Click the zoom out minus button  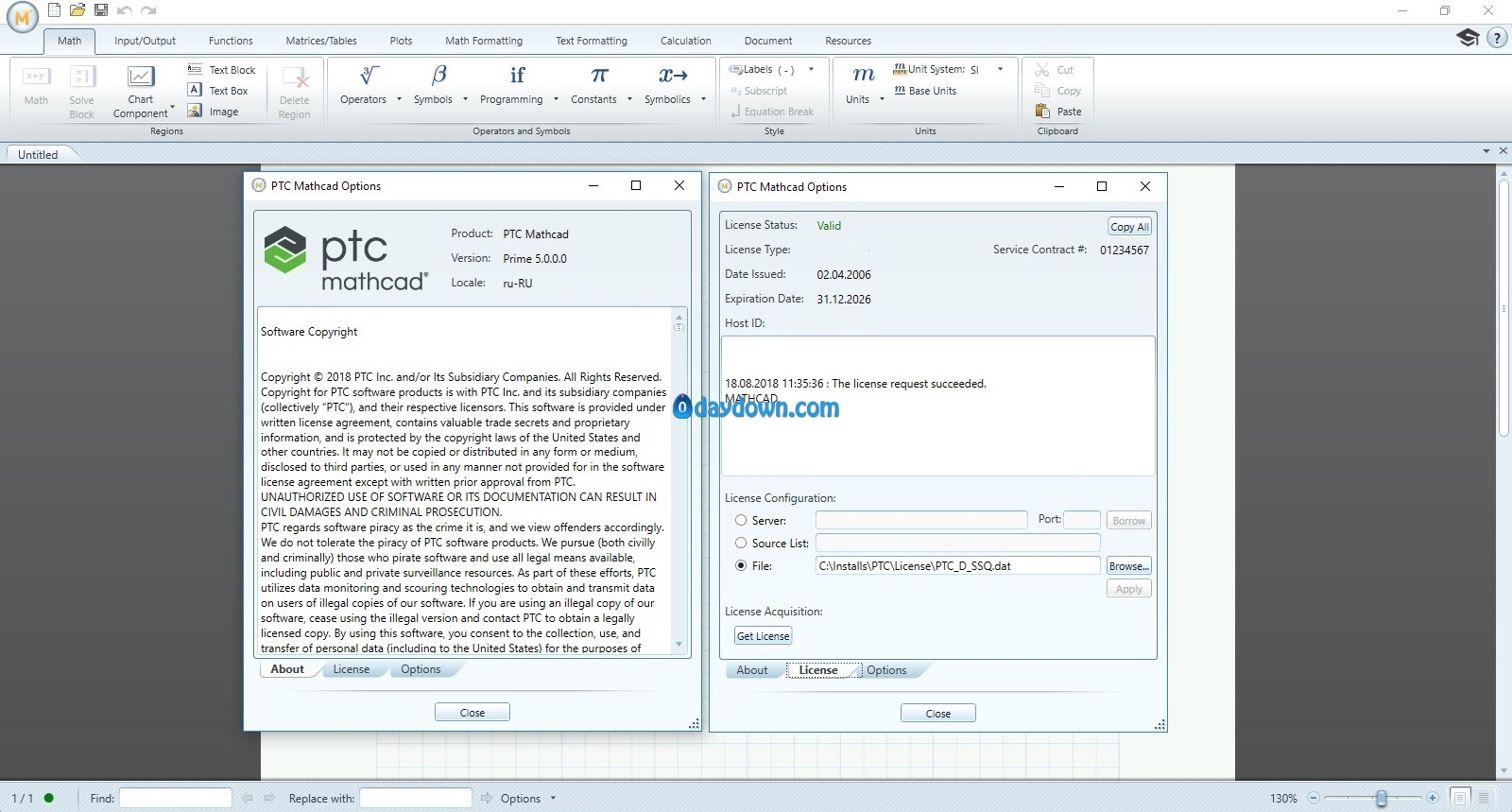1313,799
